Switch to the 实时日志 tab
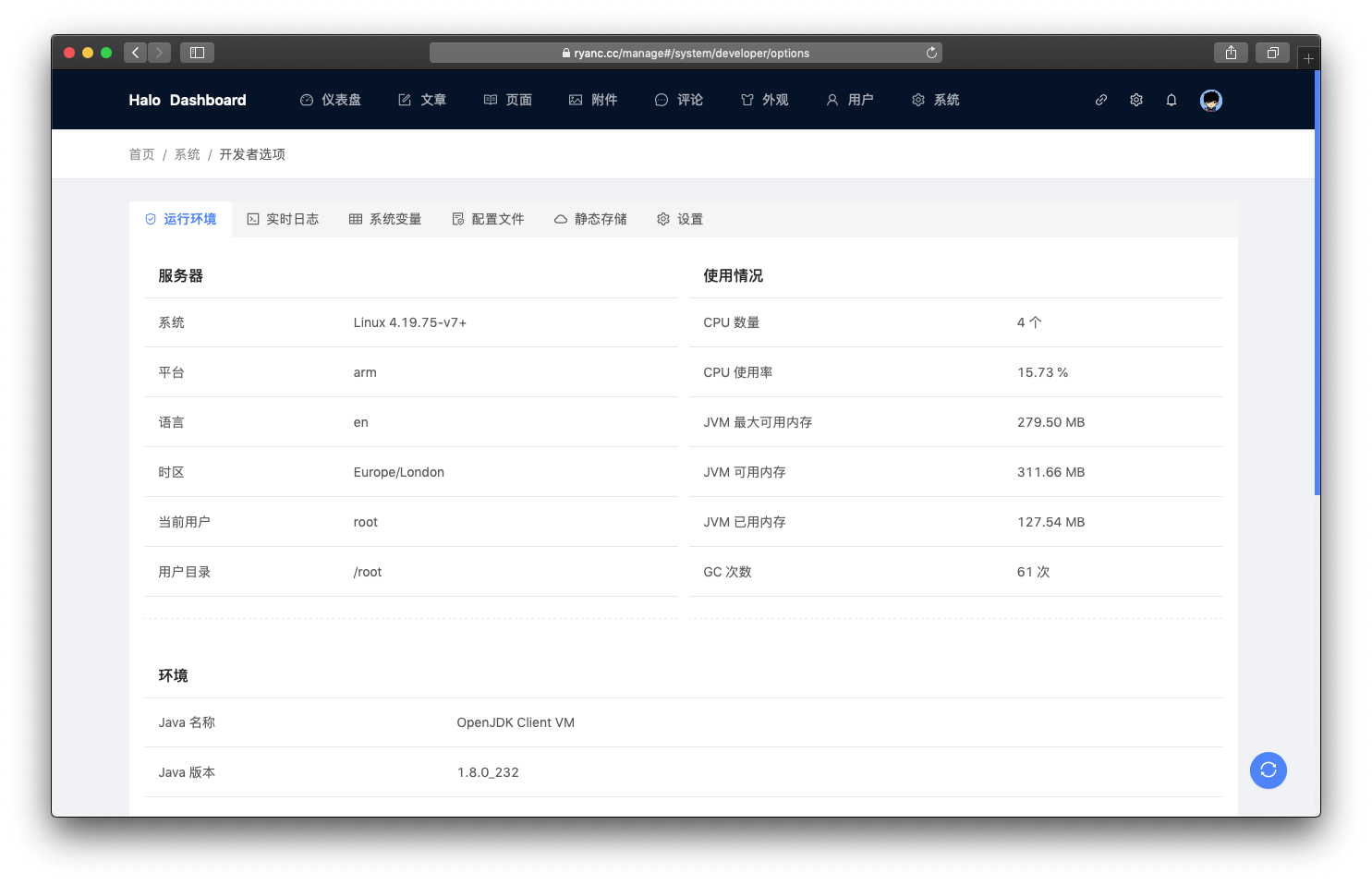Image resolution: width=1372 pixels, height=885 pixels. [x=283, y=219]
